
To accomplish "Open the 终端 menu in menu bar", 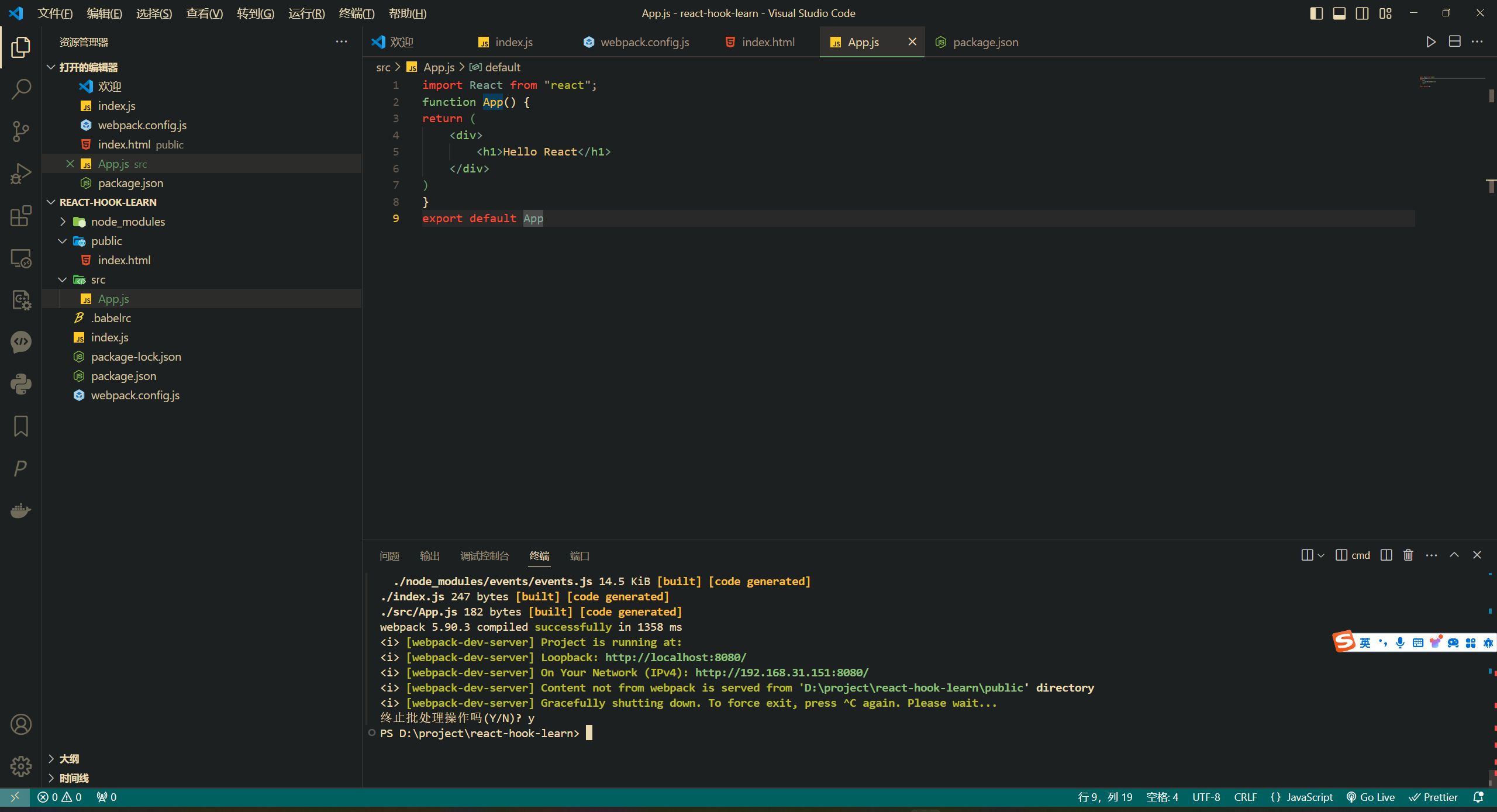I will [356, 13].
